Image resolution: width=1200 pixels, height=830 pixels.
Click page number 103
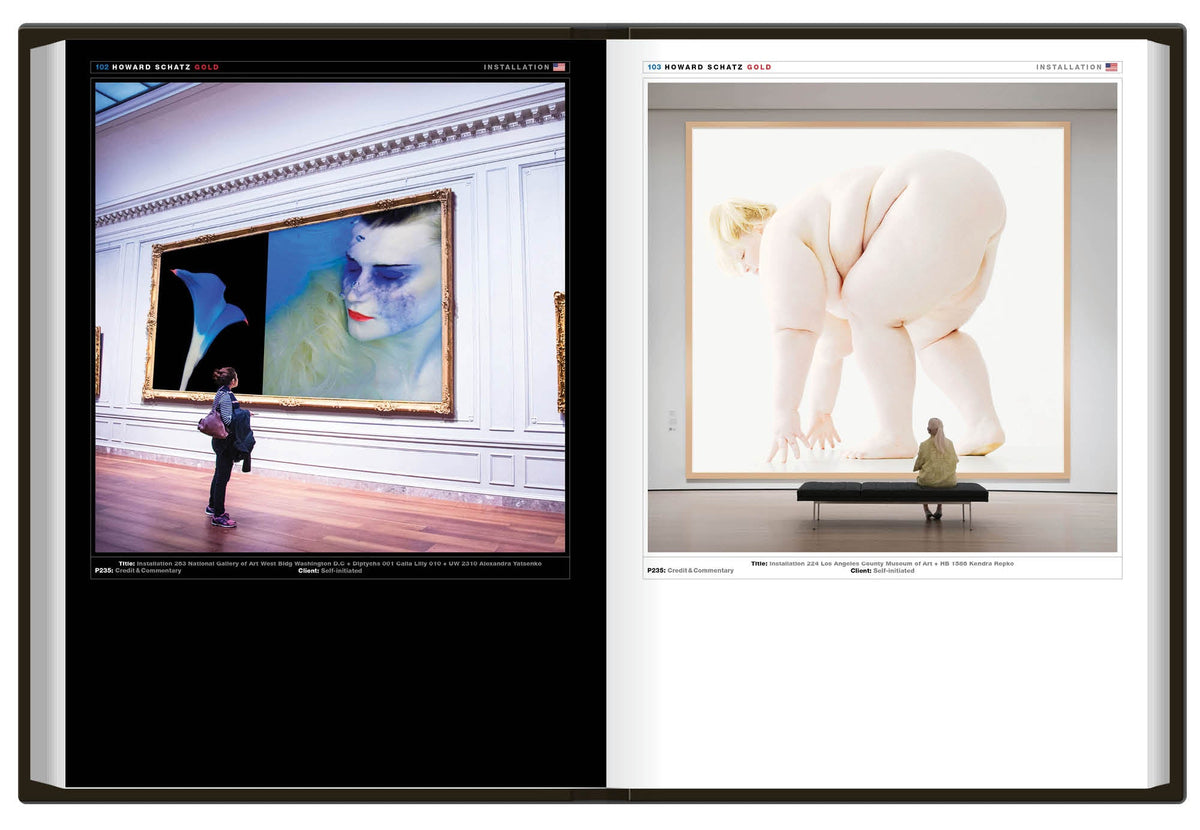pyautogui.click(x=654, y=67)
